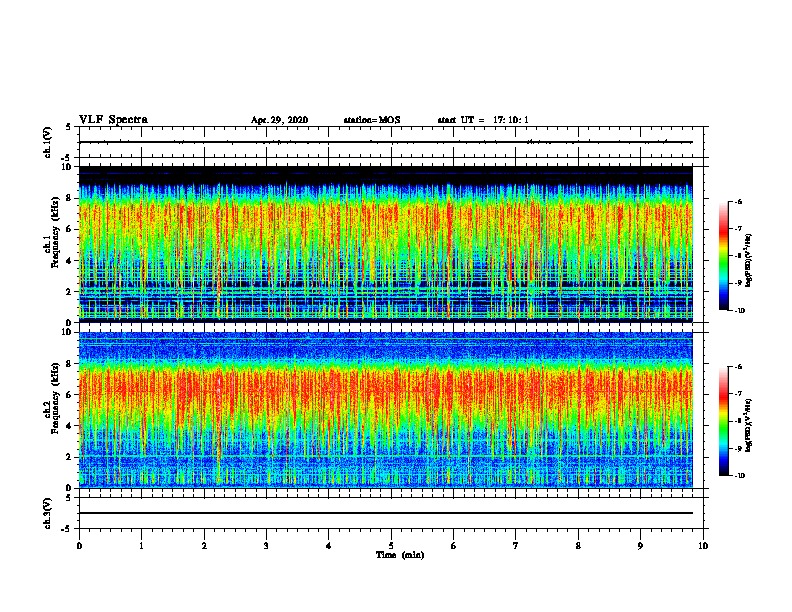
Task: Click the "-6" label on ch.1 colorbar
Action: 738,202
